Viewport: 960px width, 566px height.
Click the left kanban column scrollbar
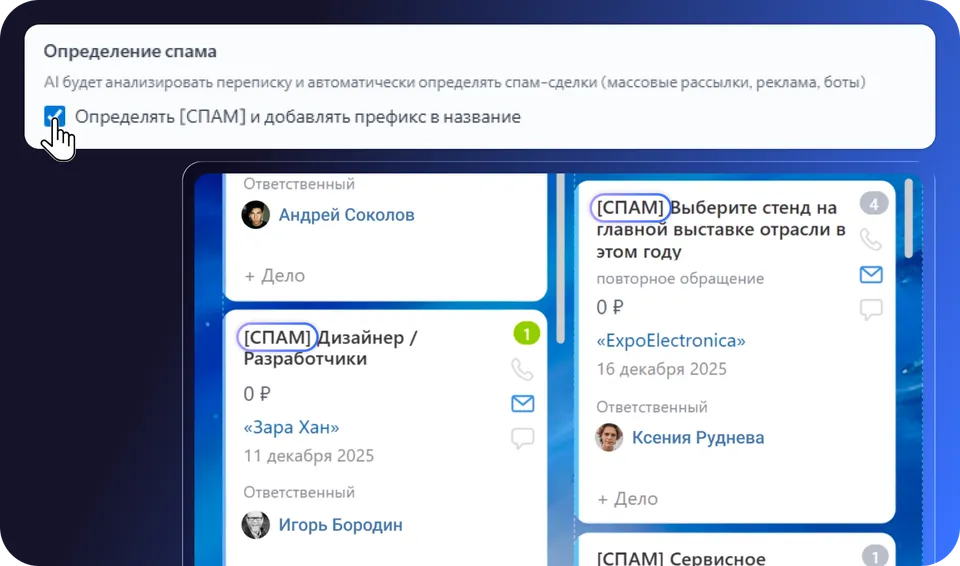coord(560,258)
